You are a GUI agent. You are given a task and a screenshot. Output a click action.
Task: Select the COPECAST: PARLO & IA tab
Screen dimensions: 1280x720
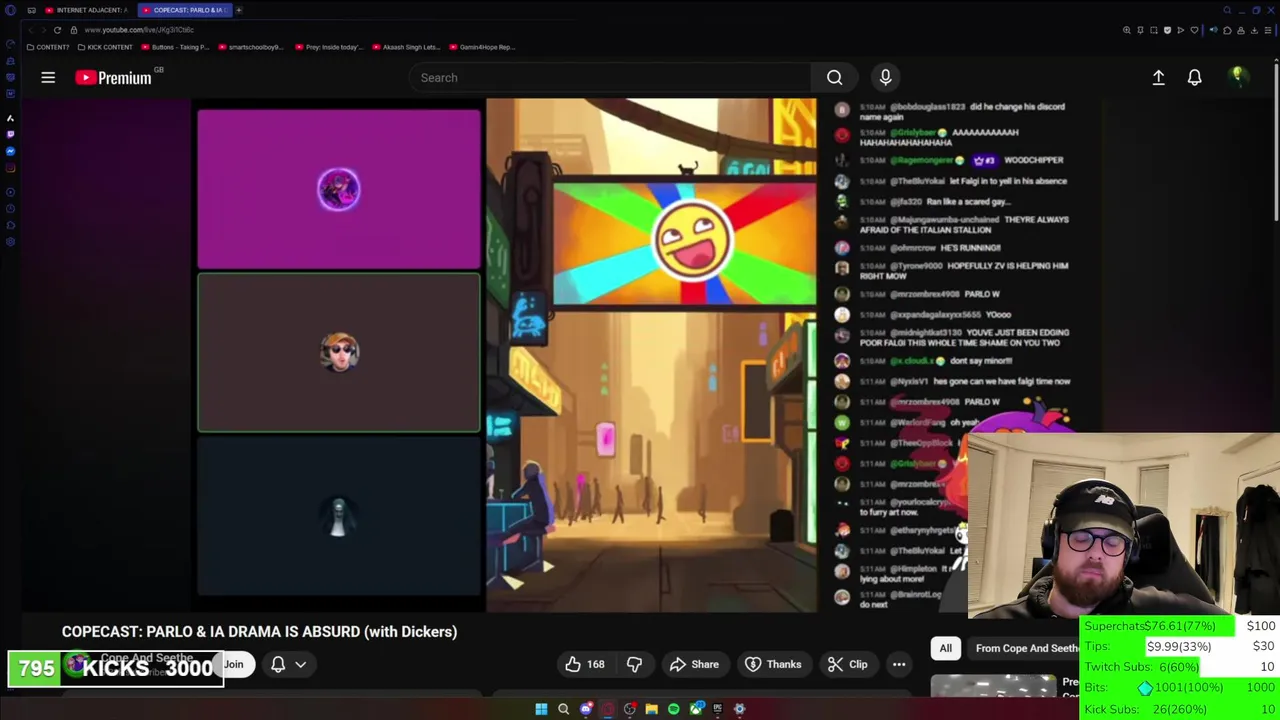[x=183, y=10]
